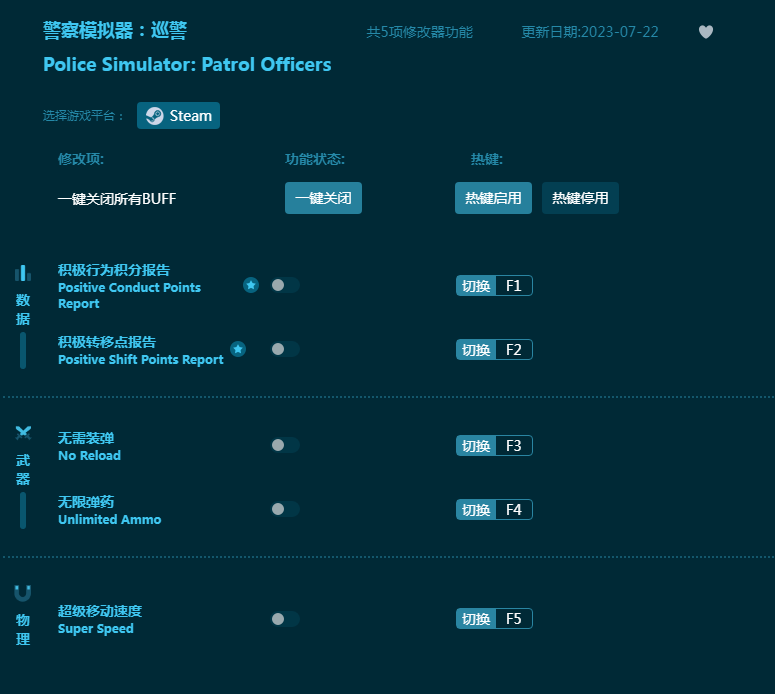
Task: Click the Super Speed label
Action: 96,629
